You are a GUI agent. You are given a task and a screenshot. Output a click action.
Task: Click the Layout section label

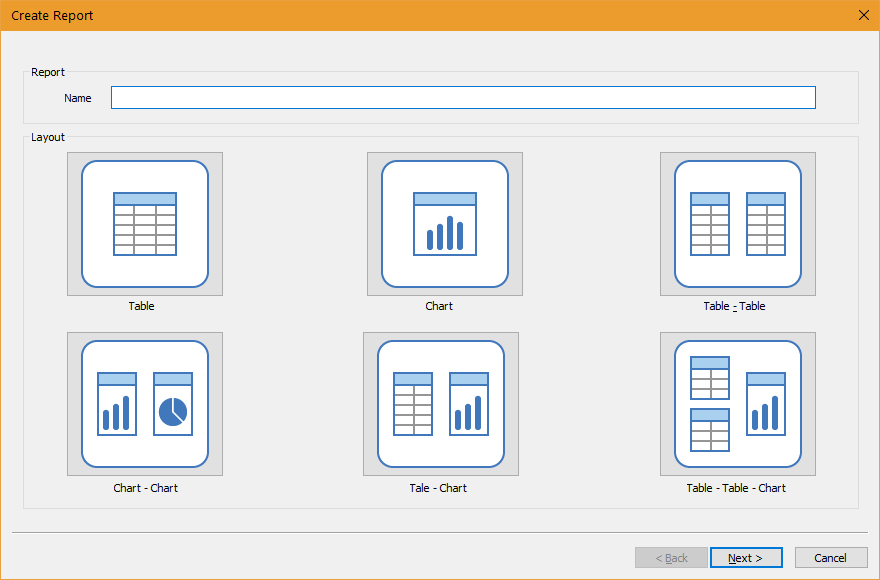[x=48, y=136]
